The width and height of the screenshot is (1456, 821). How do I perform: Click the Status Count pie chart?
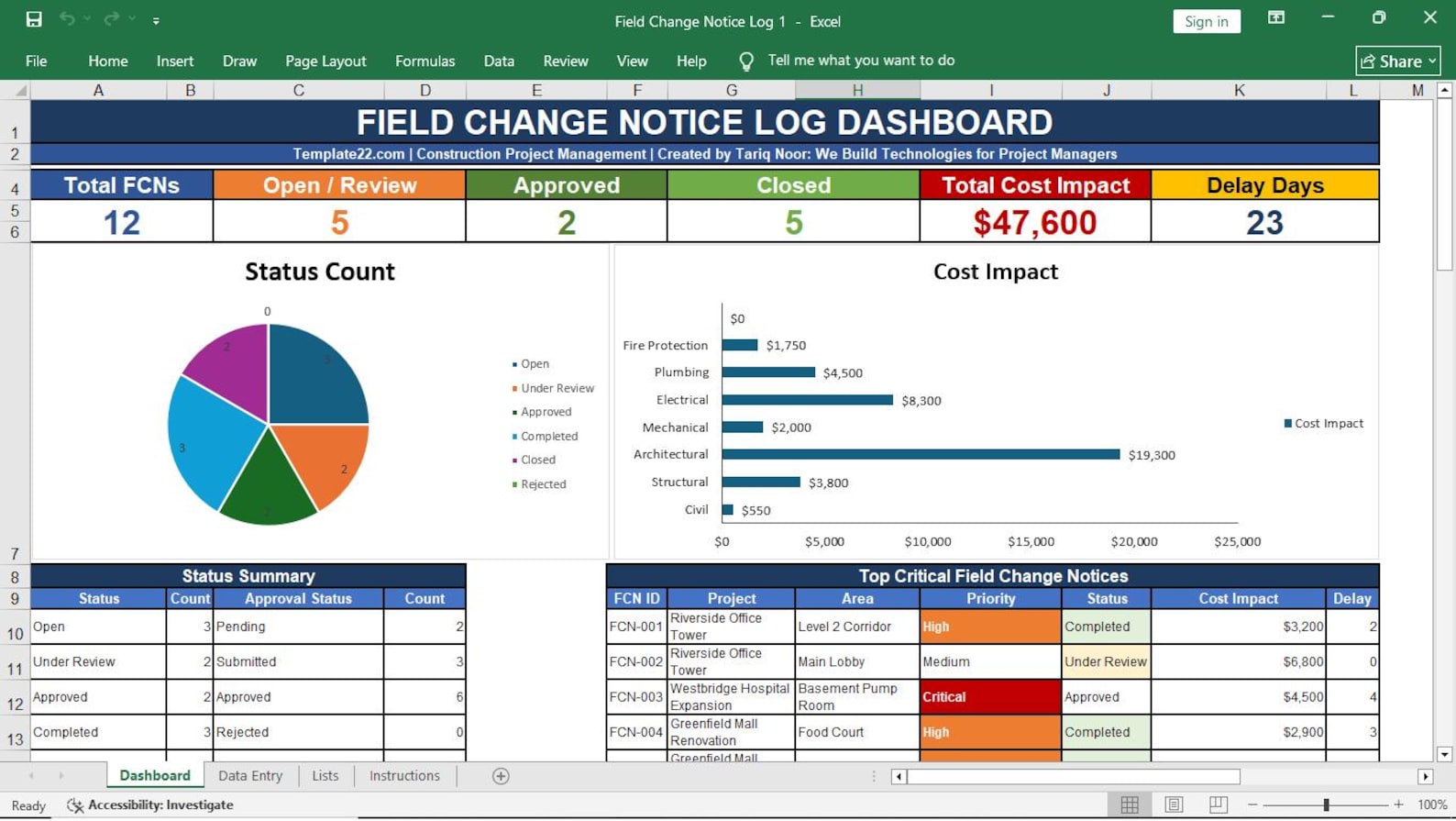click(x=268, y=425)
